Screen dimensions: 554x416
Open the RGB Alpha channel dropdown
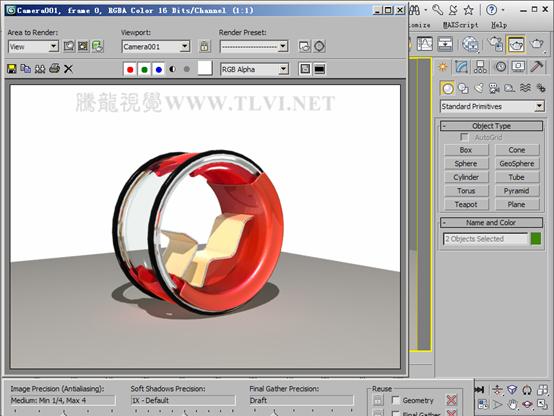283,69
